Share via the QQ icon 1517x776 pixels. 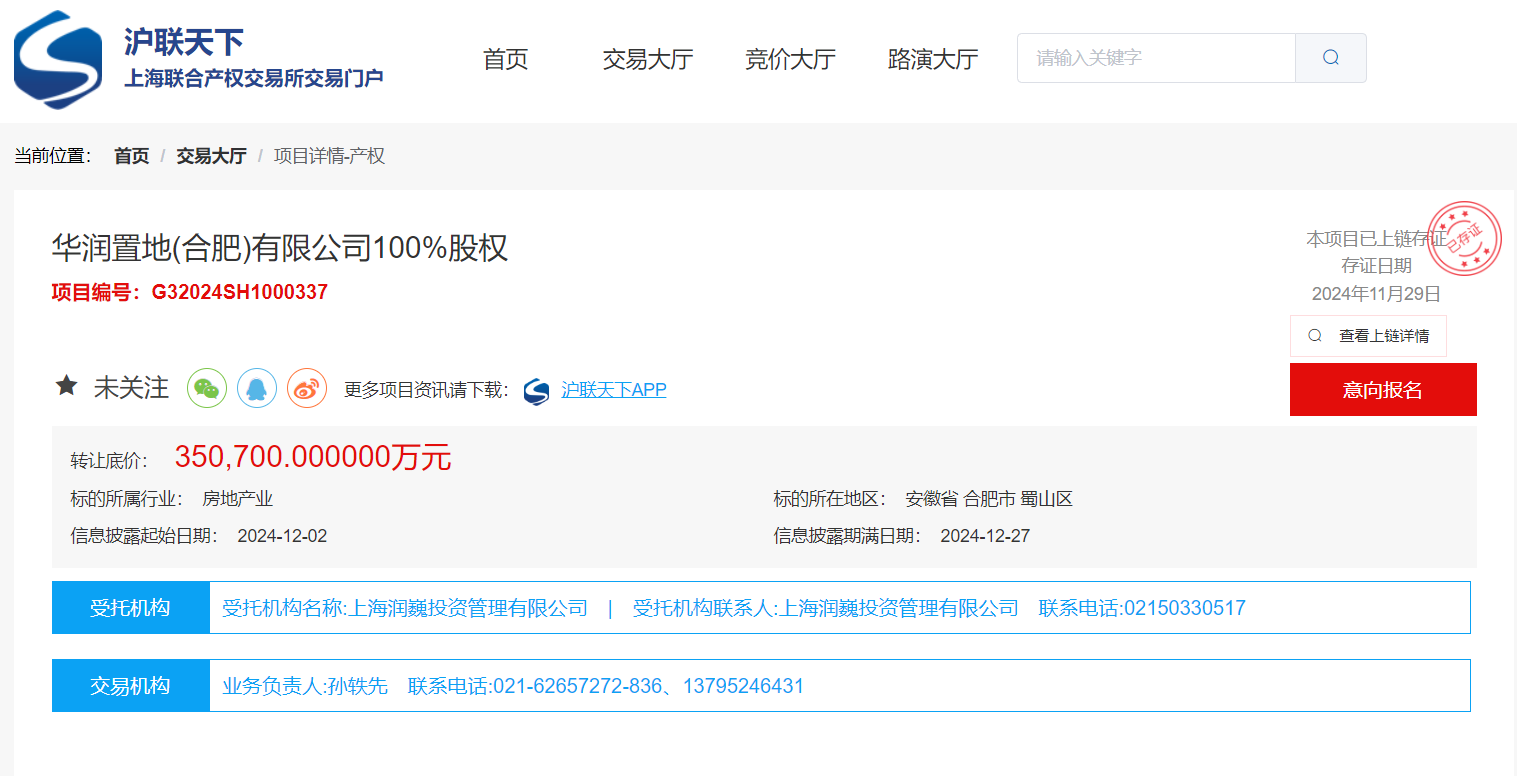[257, 388]
